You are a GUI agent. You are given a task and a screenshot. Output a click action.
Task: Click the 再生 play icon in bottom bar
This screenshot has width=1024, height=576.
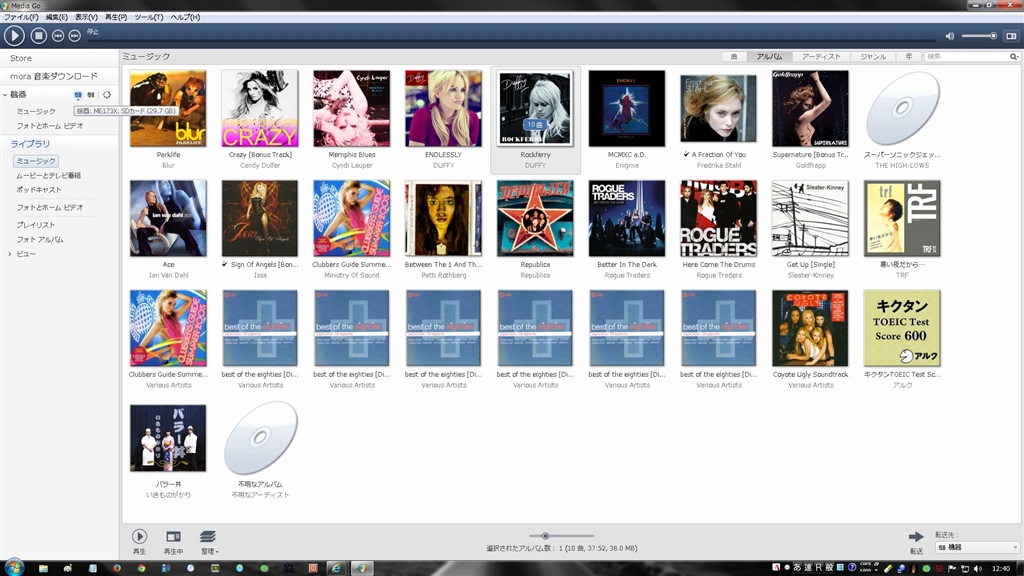point(139,537)
